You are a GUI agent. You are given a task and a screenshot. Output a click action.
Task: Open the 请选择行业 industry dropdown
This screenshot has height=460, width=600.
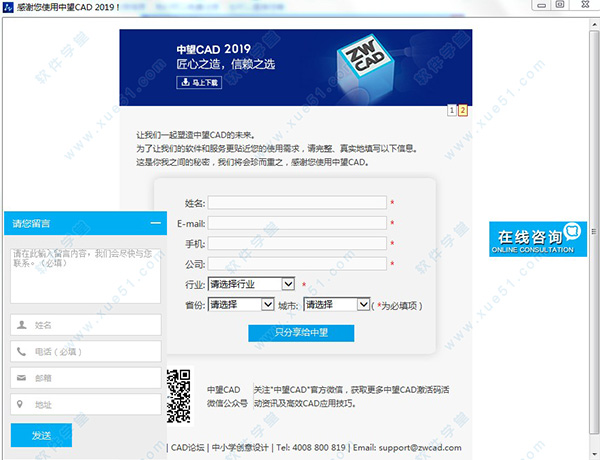click(x=251, y=284)
